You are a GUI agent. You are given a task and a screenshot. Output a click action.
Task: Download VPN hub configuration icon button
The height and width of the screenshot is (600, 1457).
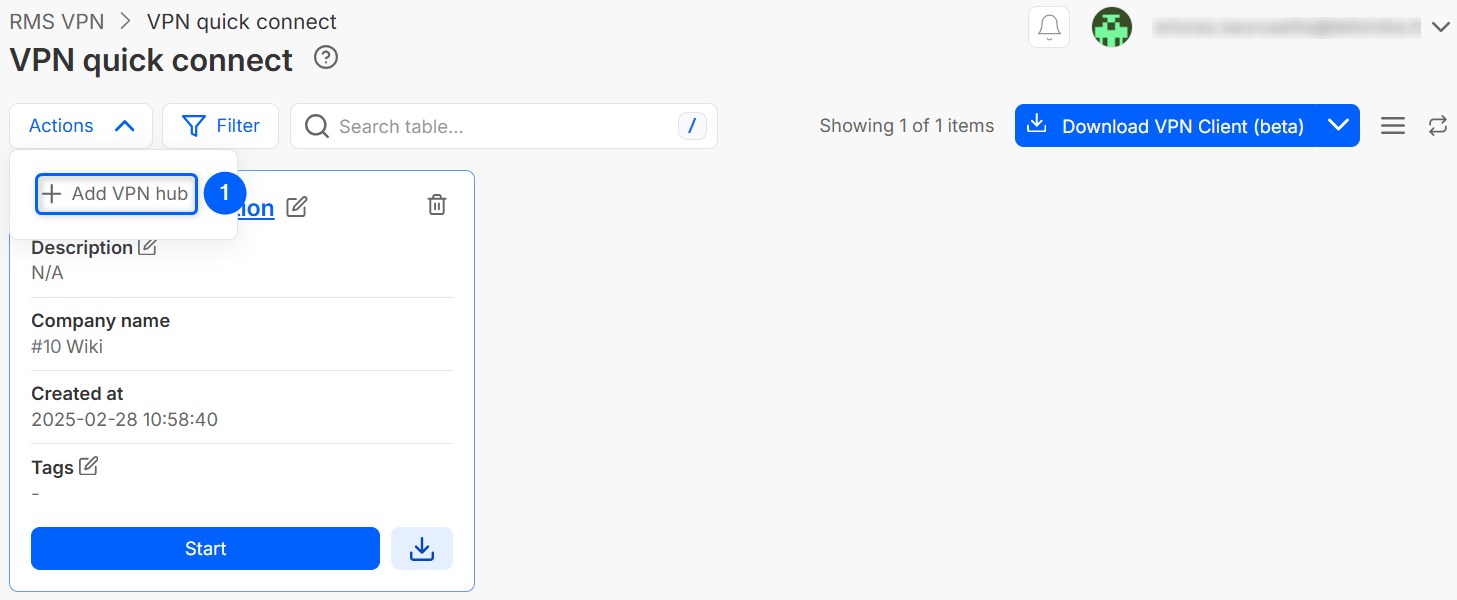(422, 549)
